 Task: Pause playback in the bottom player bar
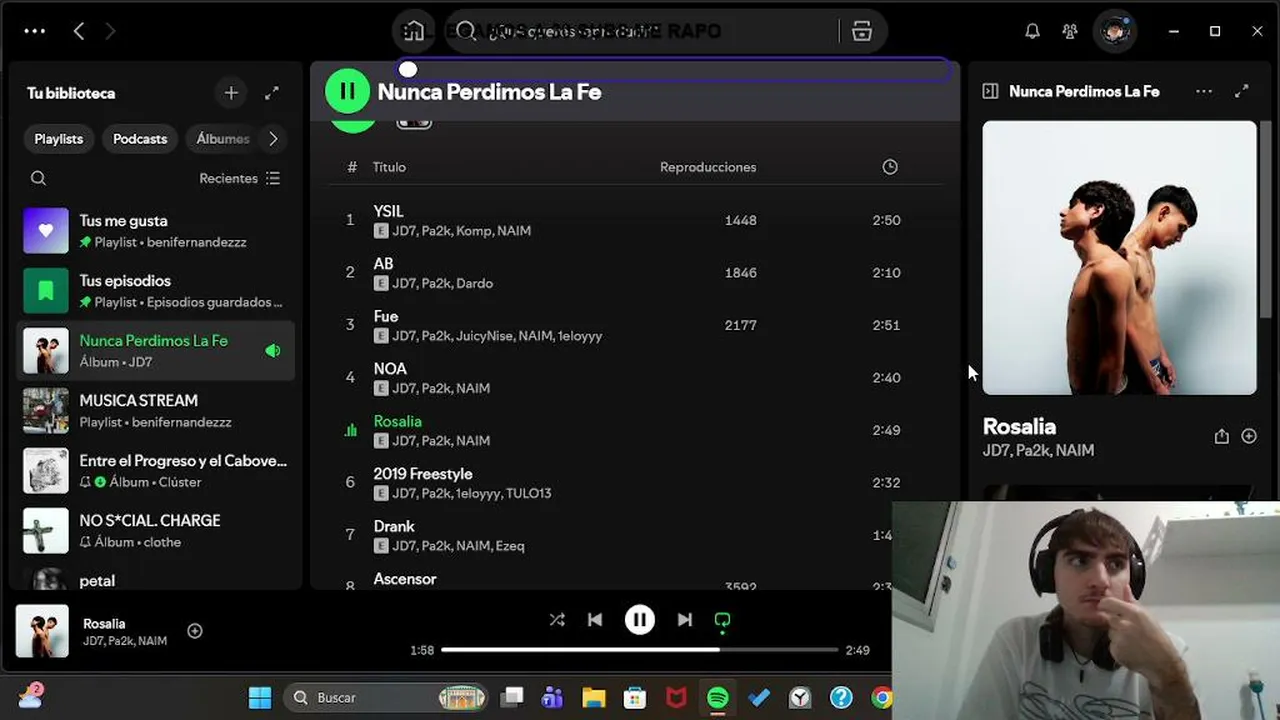click(x=640, y=620)
